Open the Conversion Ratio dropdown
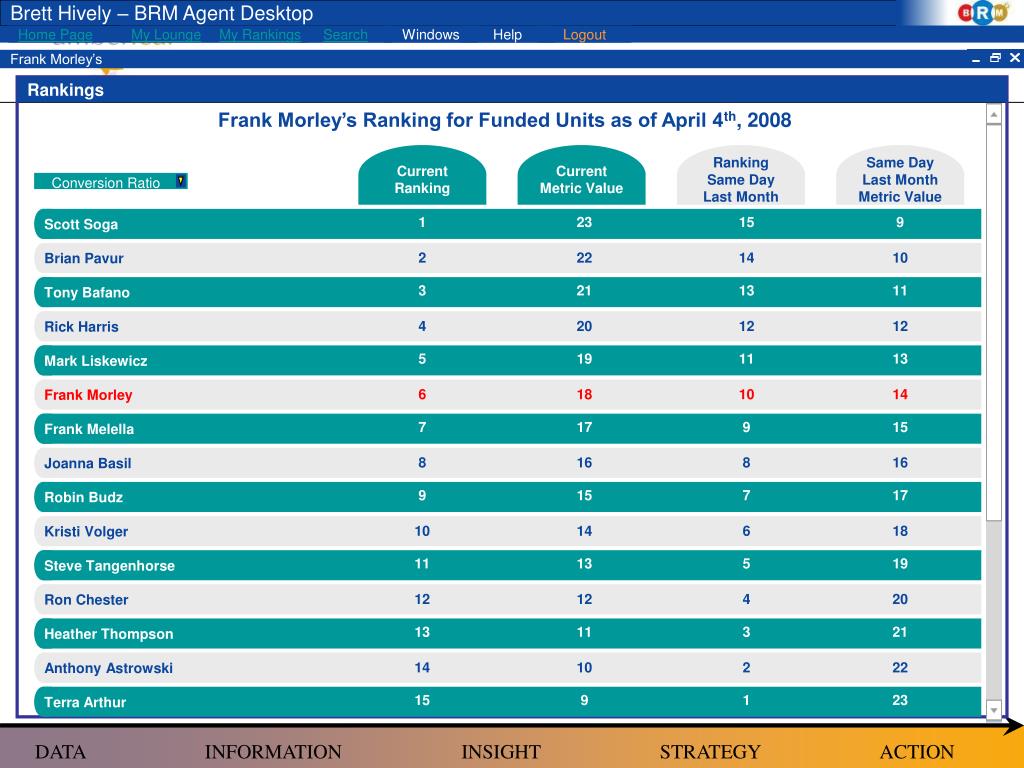 pyautogui.click(x=110, y=182)
